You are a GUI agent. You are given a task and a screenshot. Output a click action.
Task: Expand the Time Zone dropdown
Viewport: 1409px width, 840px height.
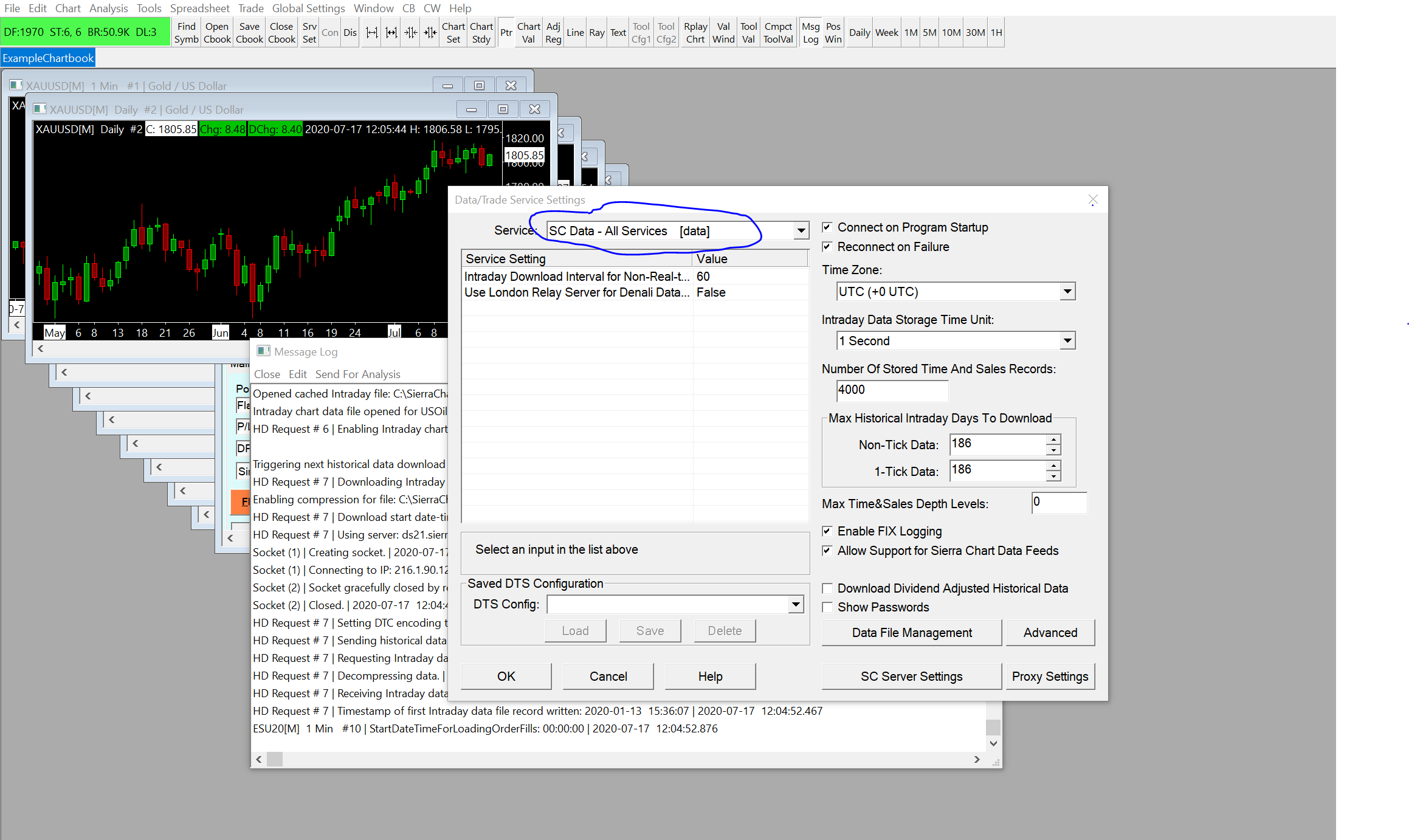pos(1067,292)
